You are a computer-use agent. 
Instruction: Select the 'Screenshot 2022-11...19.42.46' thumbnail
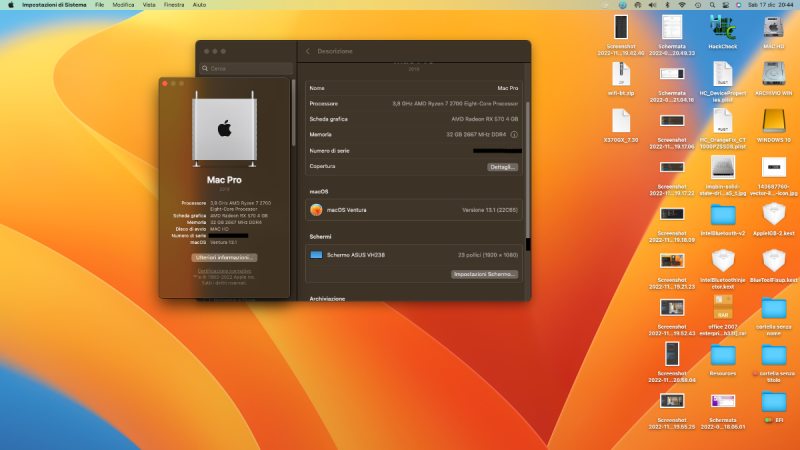(621, 27)
